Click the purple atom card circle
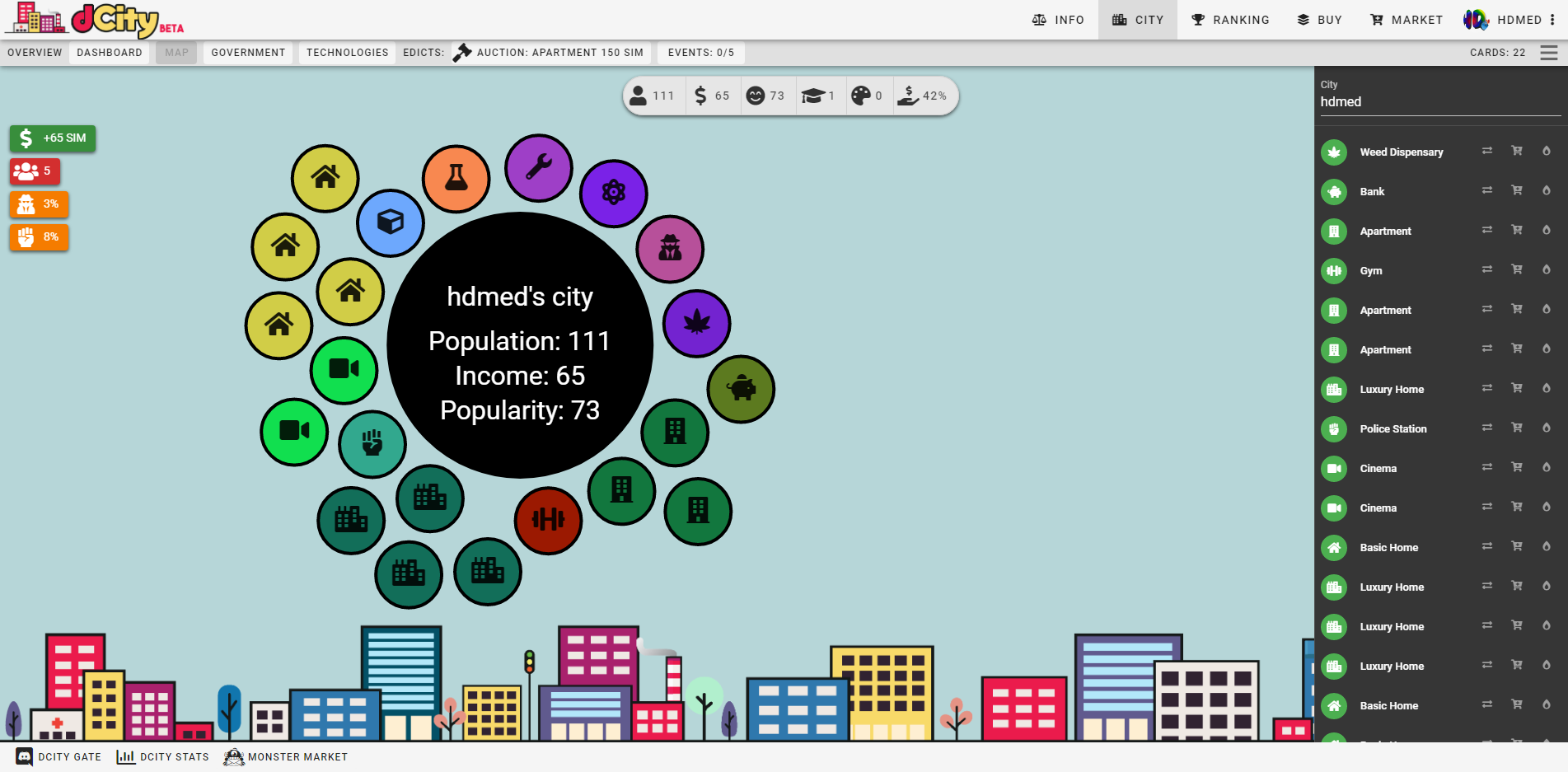The width and height of the screenshot is (1568, 772). tap(614, 194)
